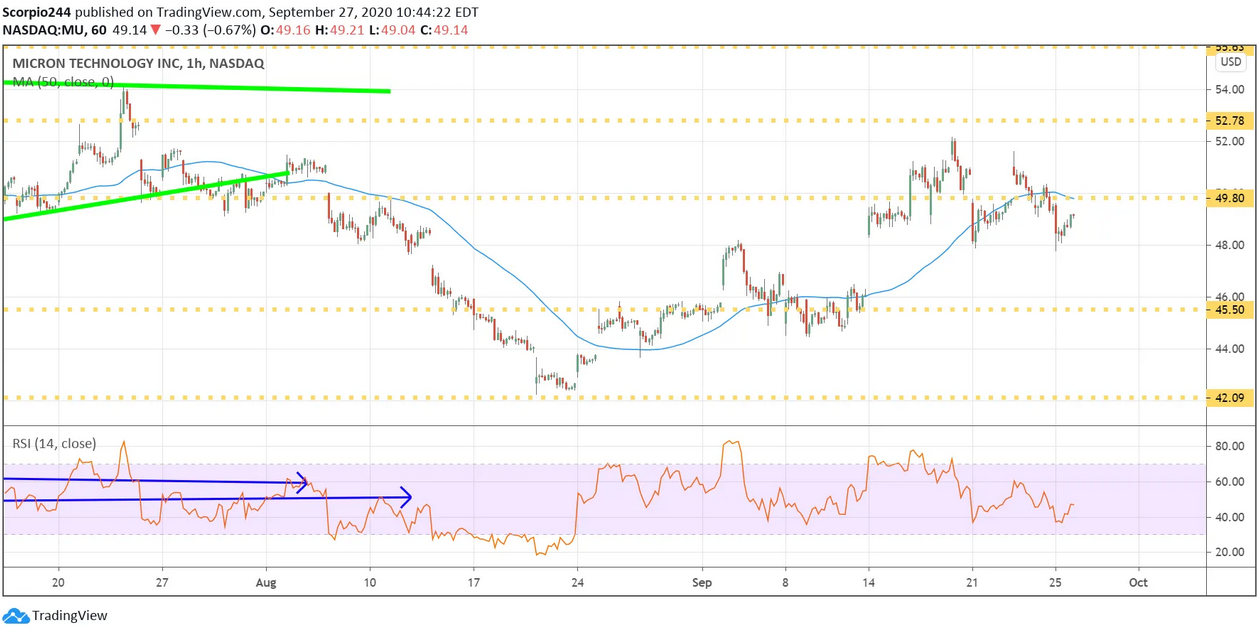Click the TradingView cloud logo icon
This screenshot has height=629, width=1258.
pos(15,615)
